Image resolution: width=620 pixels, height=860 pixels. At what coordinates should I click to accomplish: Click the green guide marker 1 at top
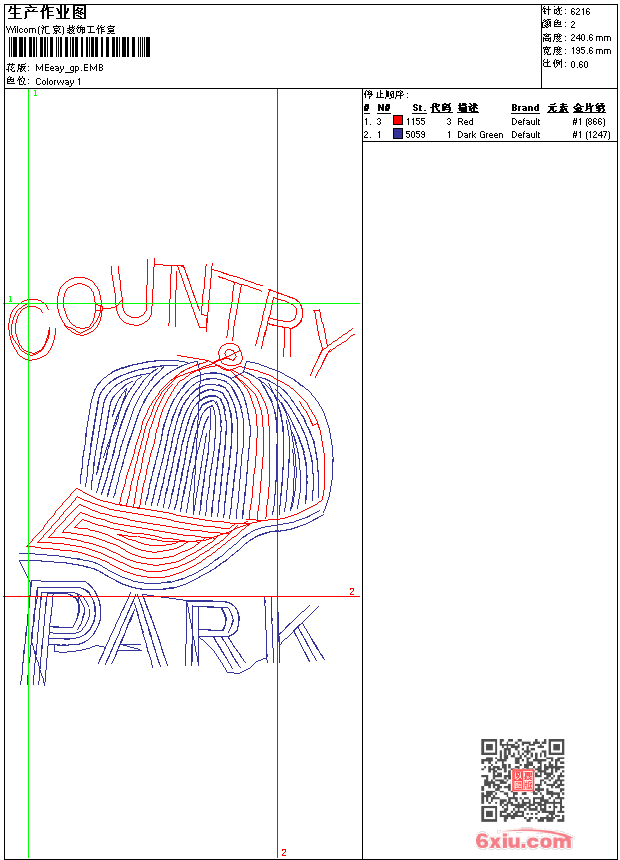(x=36, y=94)
